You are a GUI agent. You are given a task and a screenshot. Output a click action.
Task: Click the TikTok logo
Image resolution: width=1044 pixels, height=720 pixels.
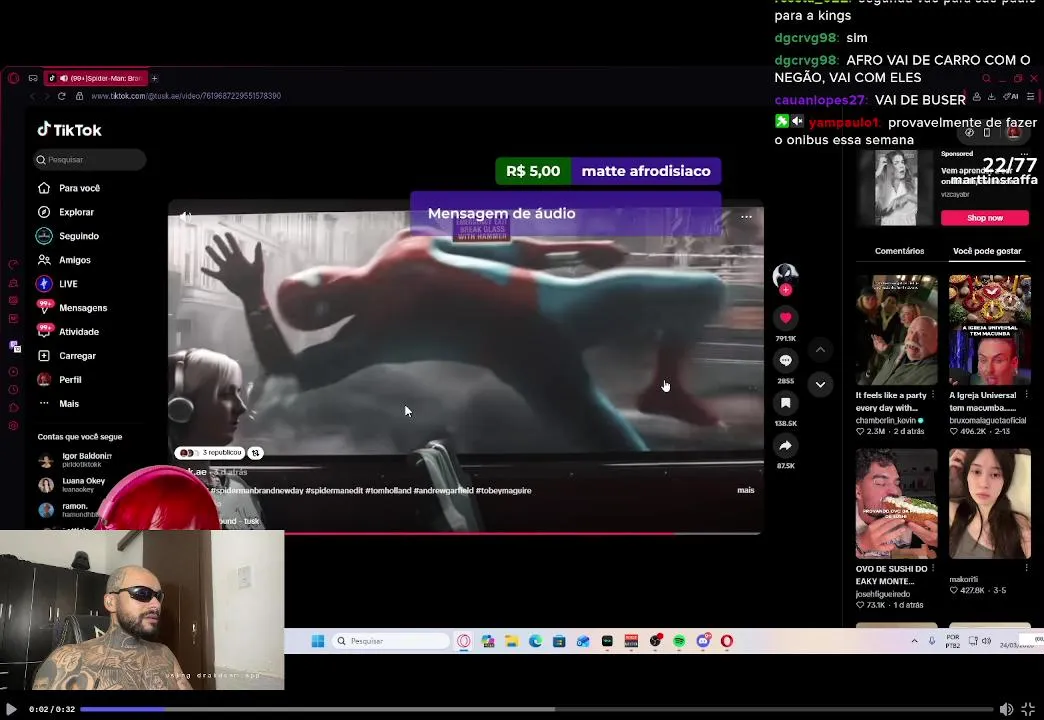pos(69,130)
